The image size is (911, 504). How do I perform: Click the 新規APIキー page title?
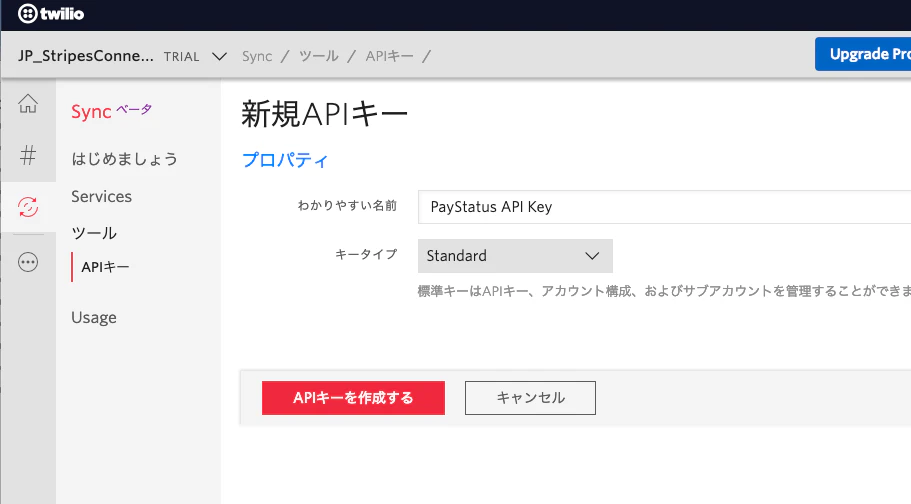325,113
